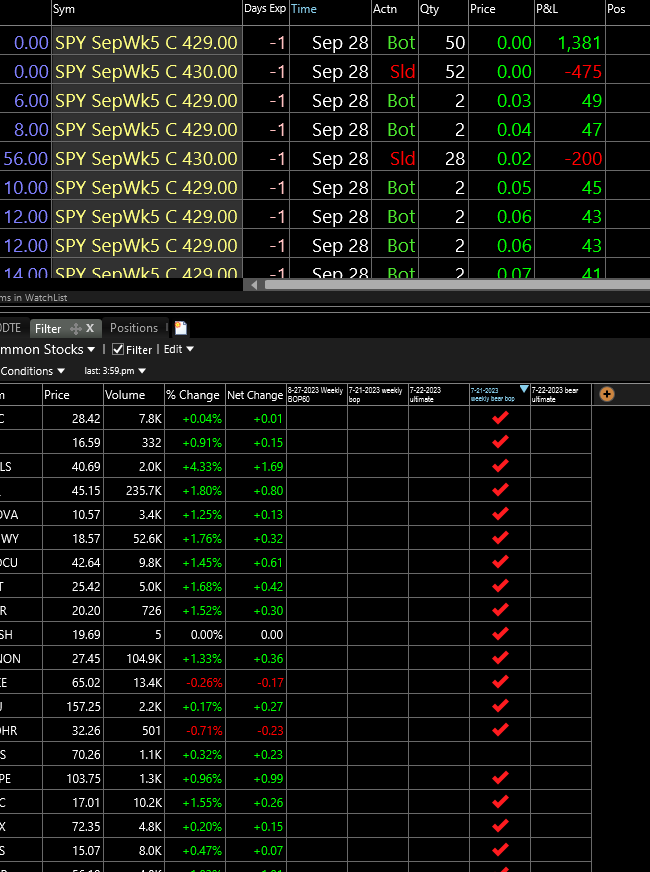
Task: Click the red checkmark in the 28.42 row
Action: (501, 418)
